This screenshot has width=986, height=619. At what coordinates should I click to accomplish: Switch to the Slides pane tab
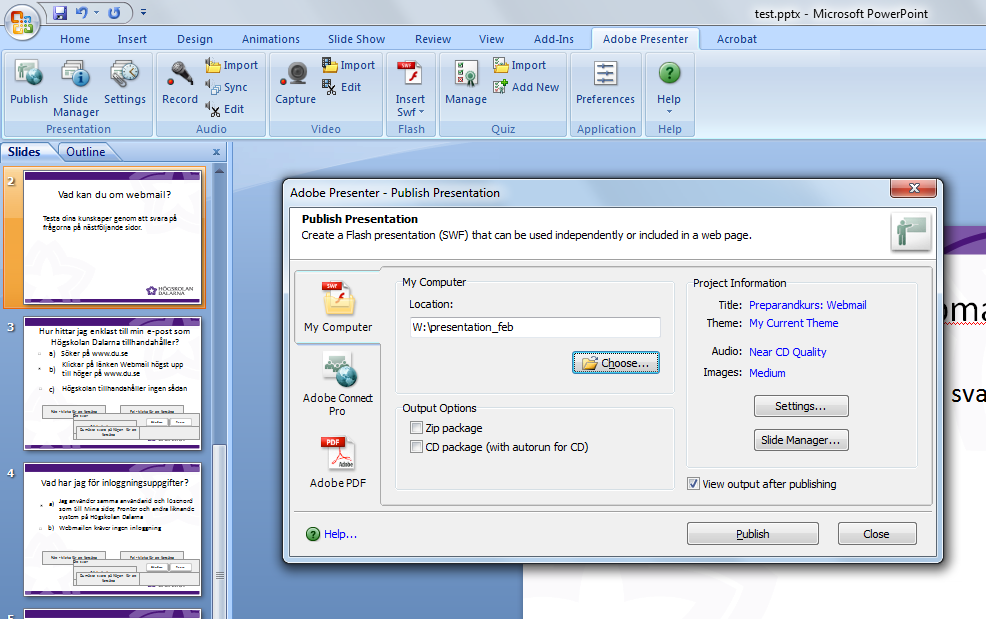click(x=24, y=152)
